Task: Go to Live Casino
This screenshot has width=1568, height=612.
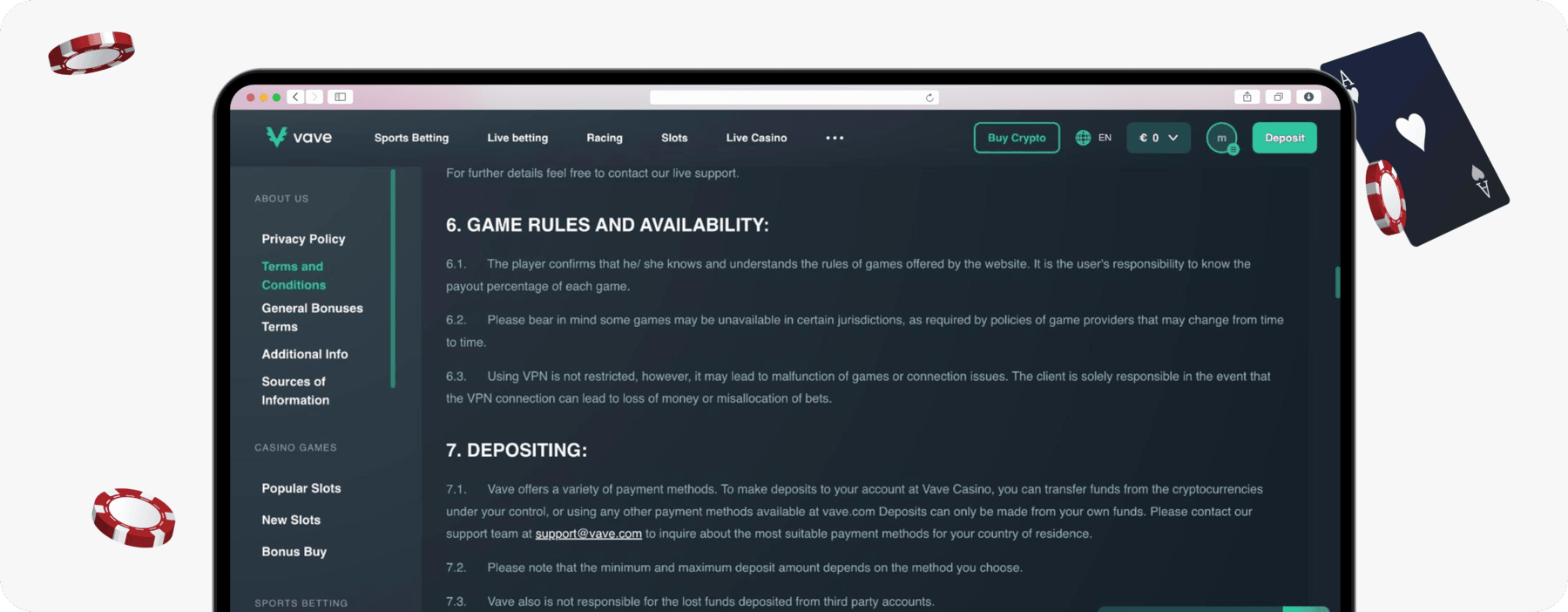Action: pos(756,138)
